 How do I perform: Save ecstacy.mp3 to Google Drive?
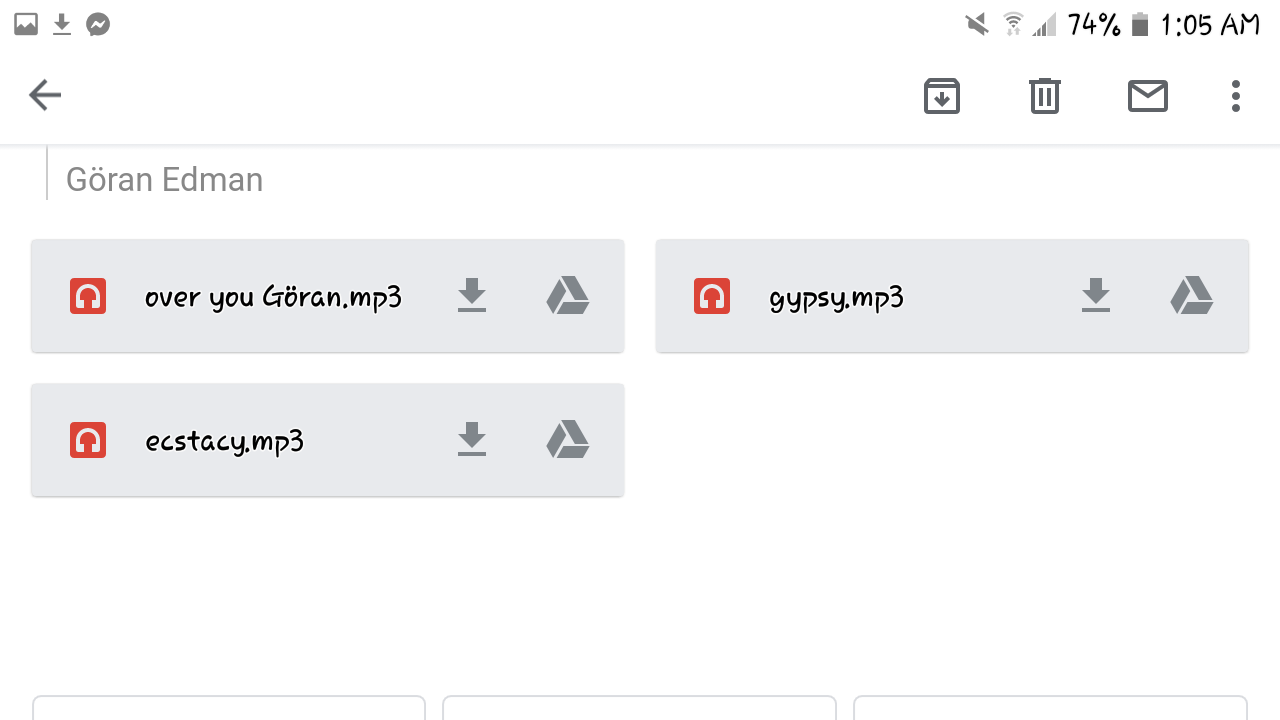[568, 440]
